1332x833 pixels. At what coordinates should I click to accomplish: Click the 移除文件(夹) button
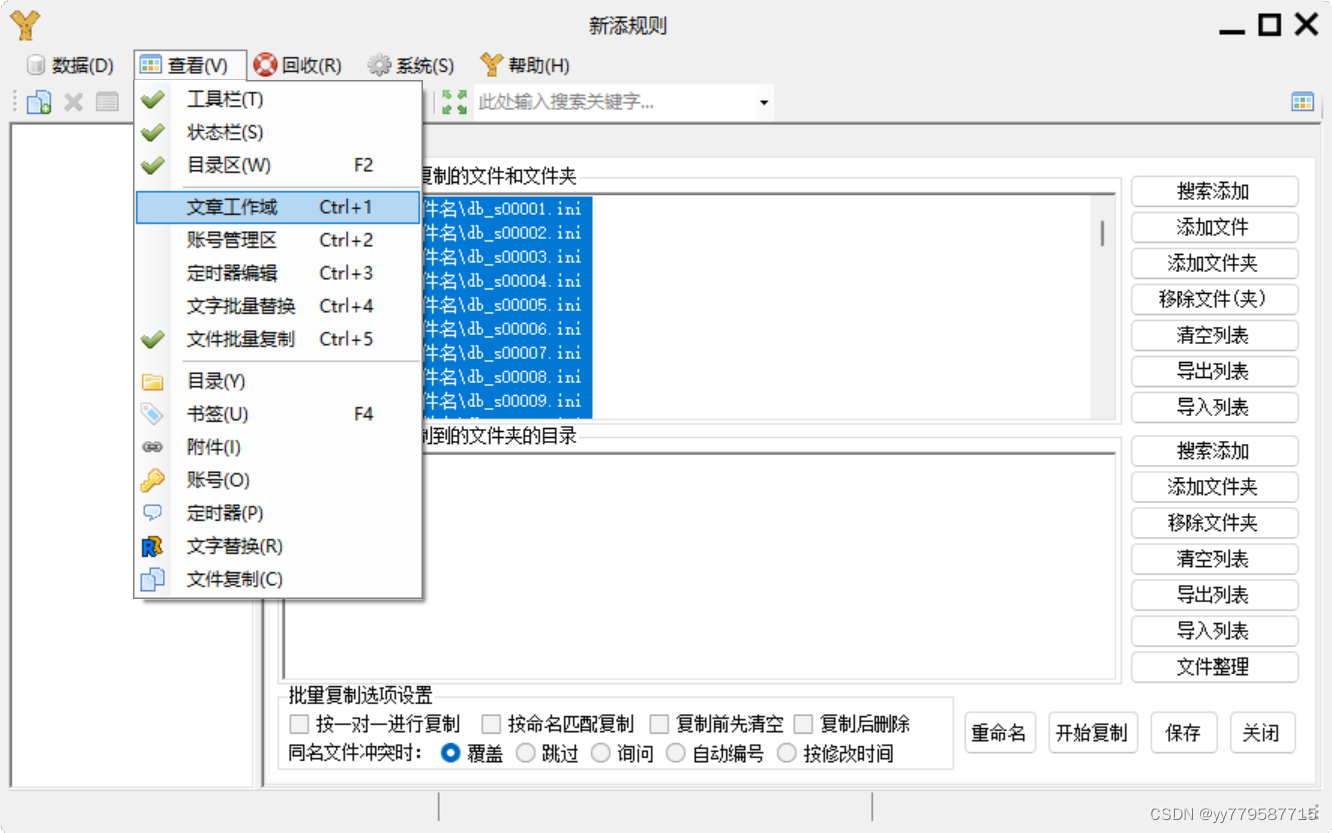click(1214, 299)
